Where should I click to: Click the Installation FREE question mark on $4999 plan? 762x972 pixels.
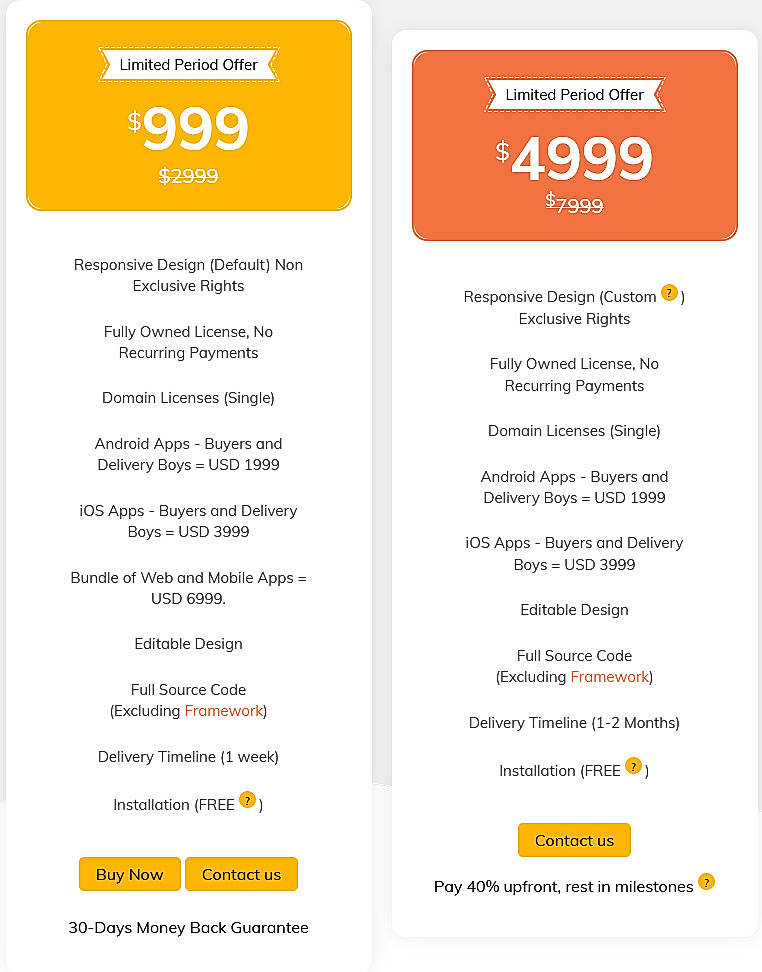tap(633, 764)
